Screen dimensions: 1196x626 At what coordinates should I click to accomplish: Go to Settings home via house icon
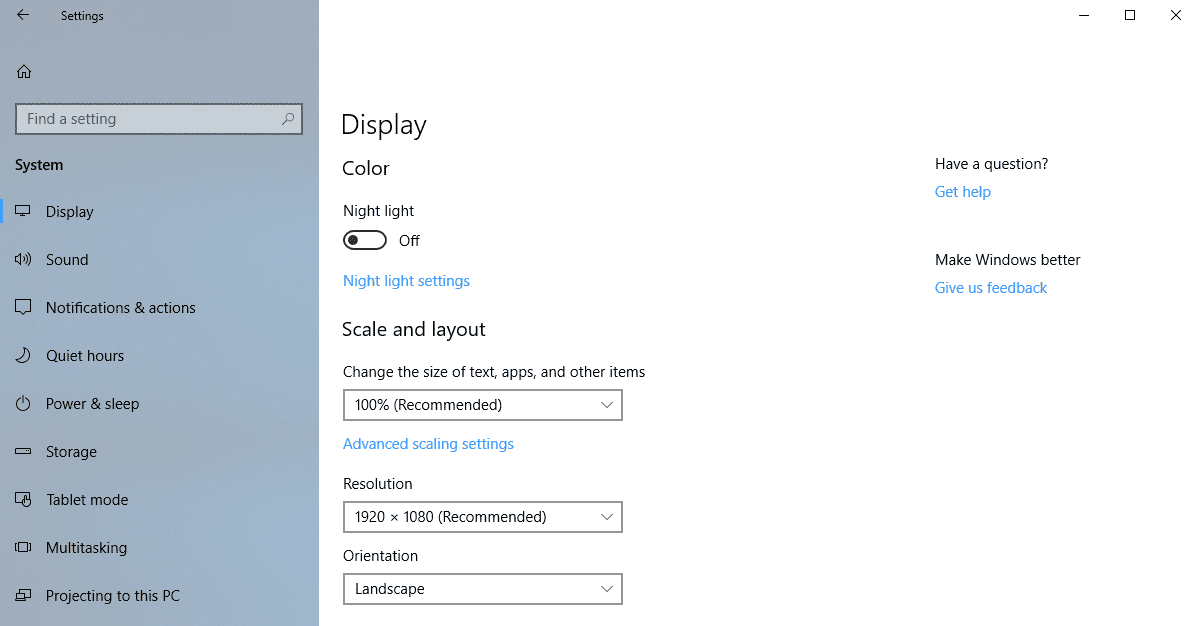pyautogui.click(x=24, y=72)
